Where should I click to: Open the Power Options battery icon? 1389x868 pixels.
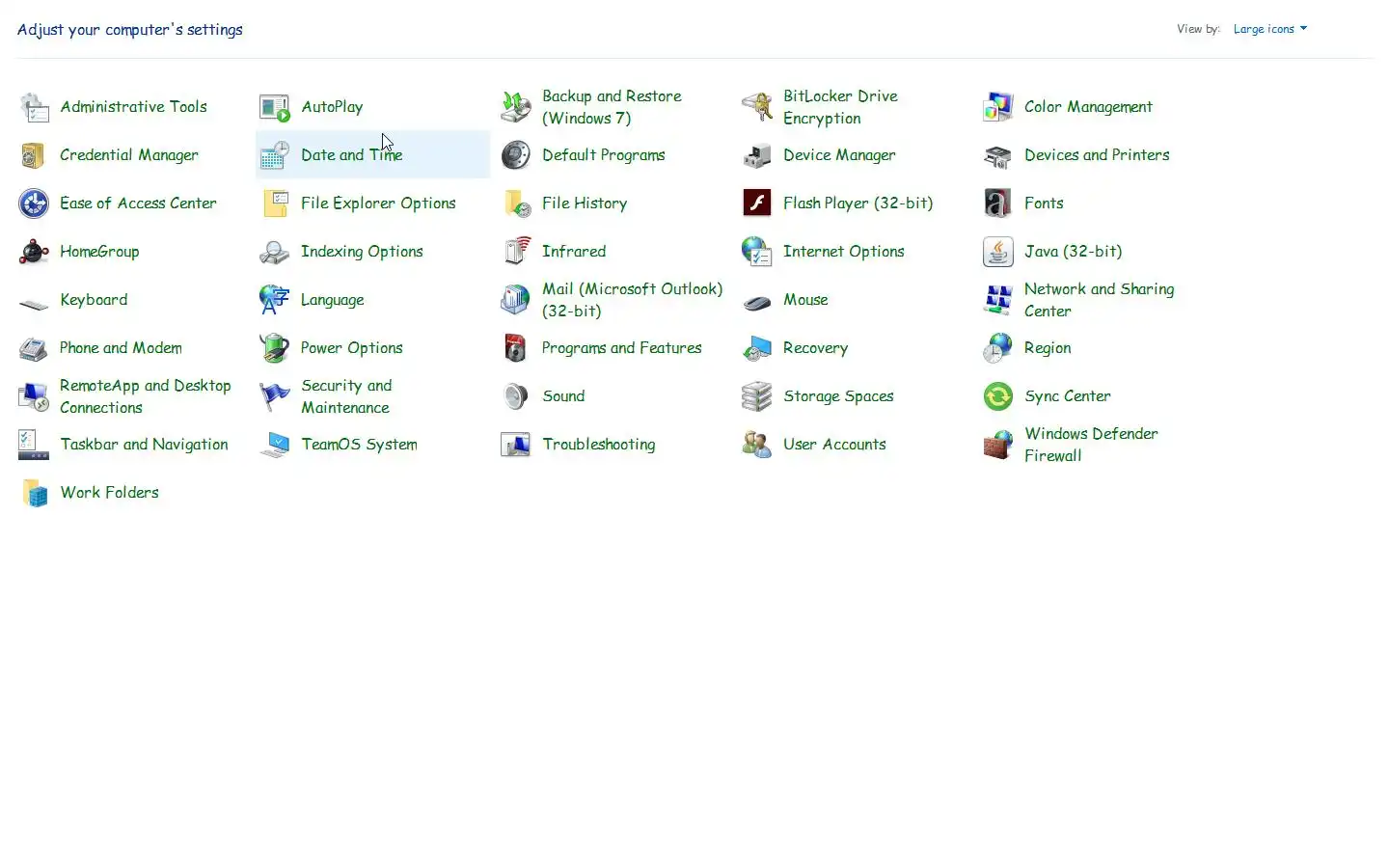(275, 348)
